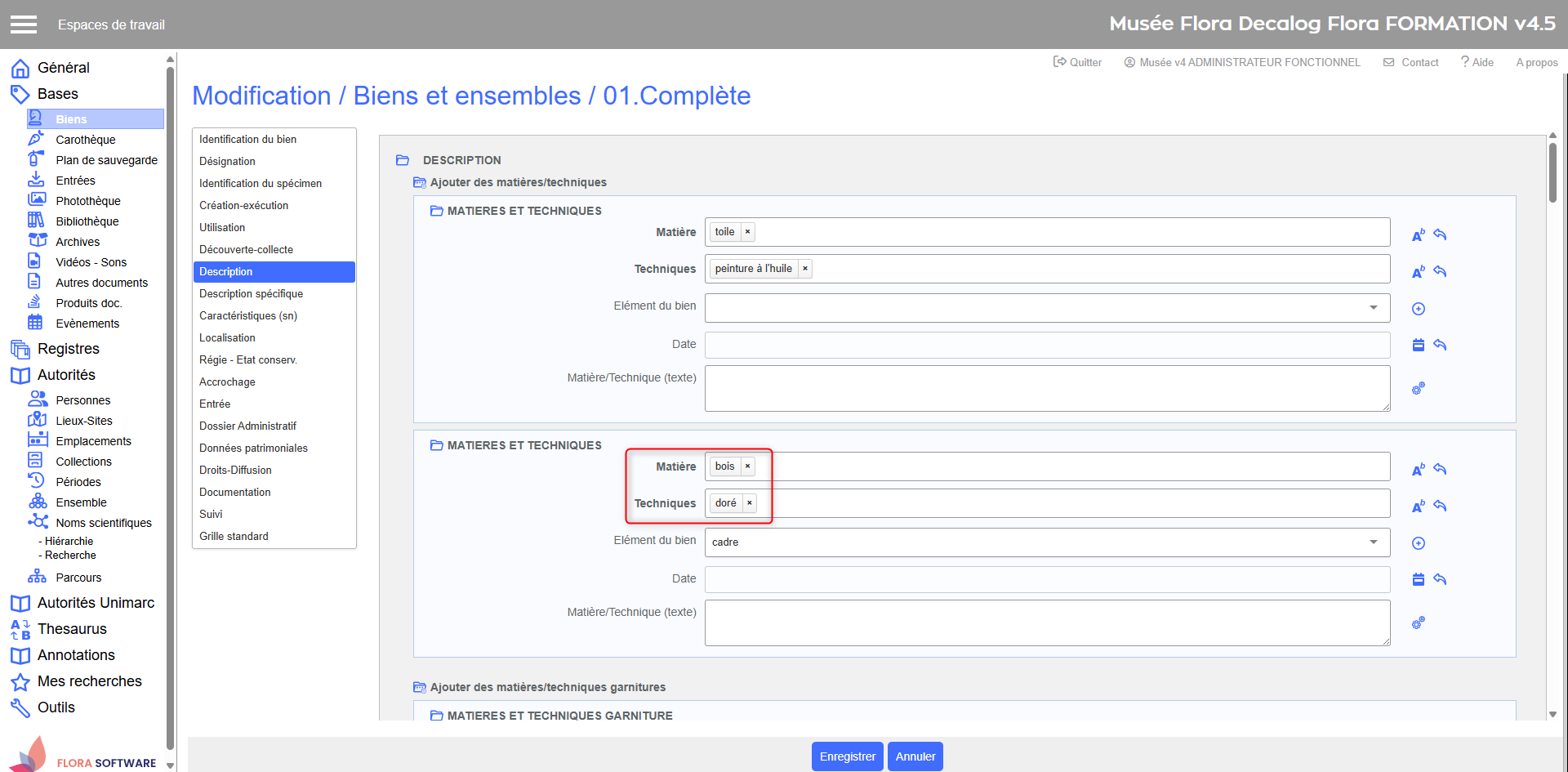
Task: Click the Enregistrer button
Action: [847, 756]
